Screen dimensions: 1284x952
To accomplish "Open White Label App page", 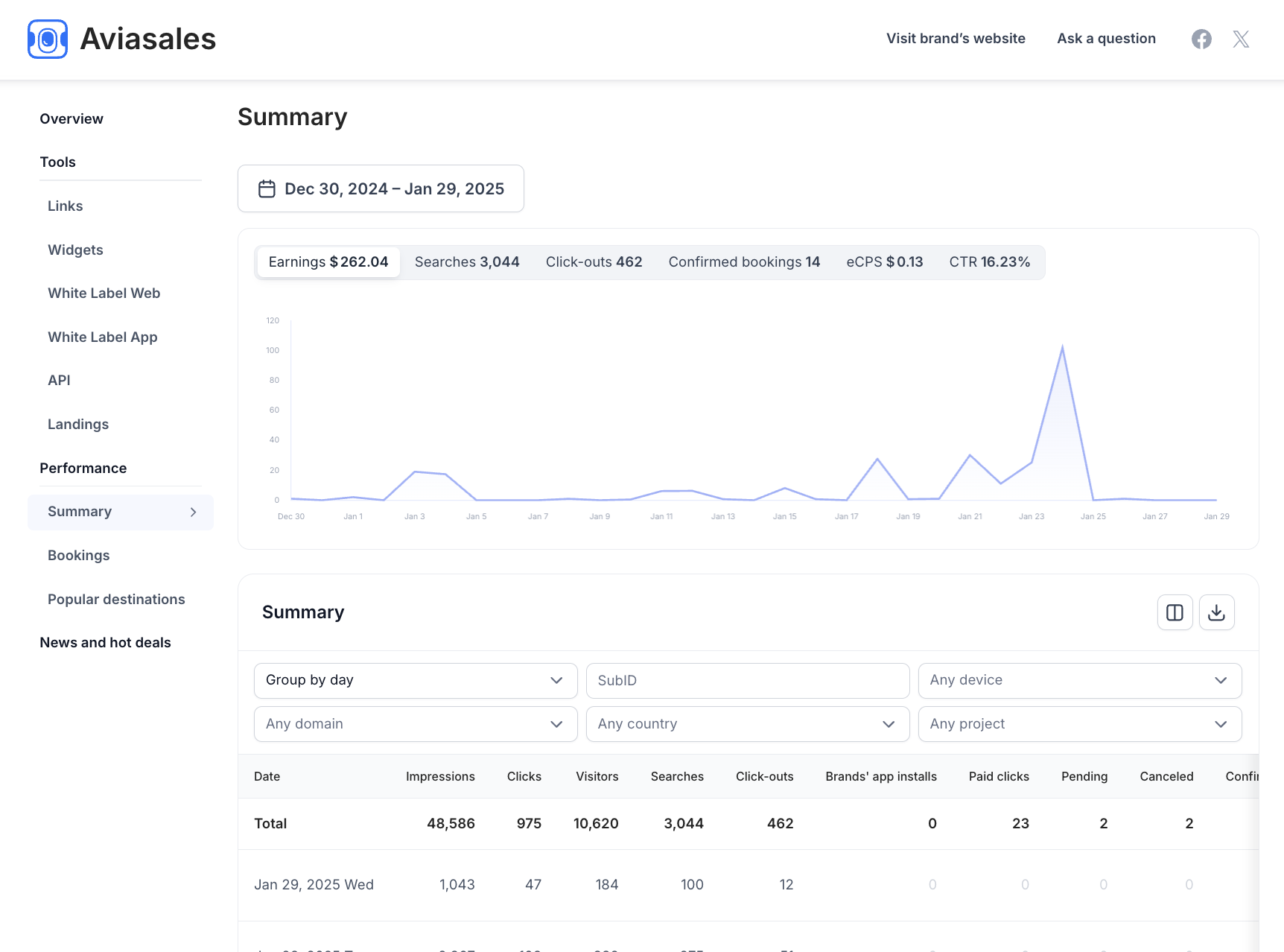I will pyautogui.click(x=103, y=337).
